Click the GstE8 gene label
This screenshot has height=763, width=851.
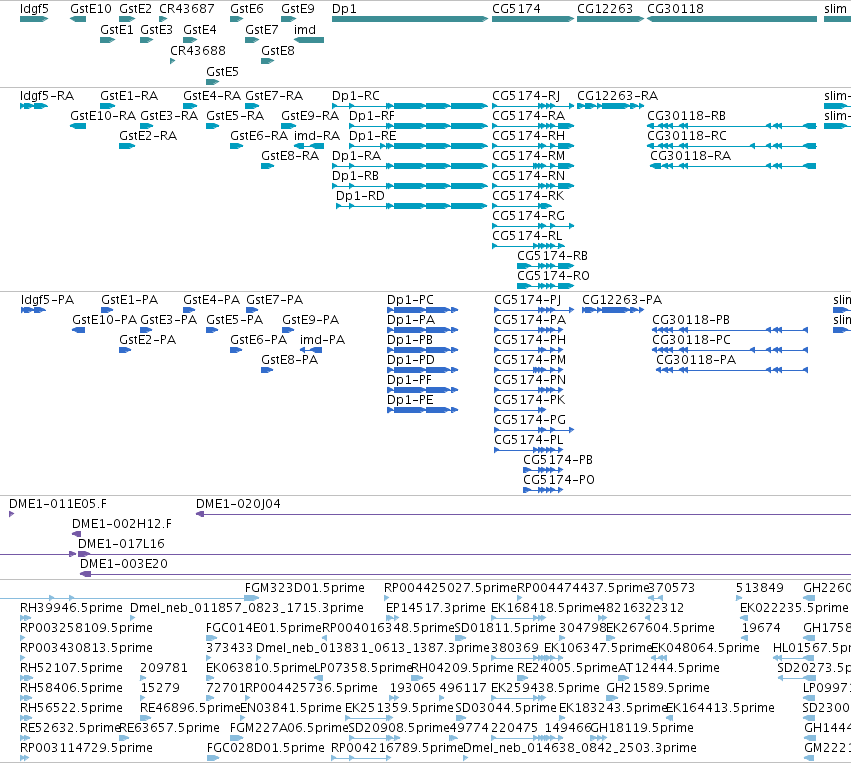[x=277, y=51]
